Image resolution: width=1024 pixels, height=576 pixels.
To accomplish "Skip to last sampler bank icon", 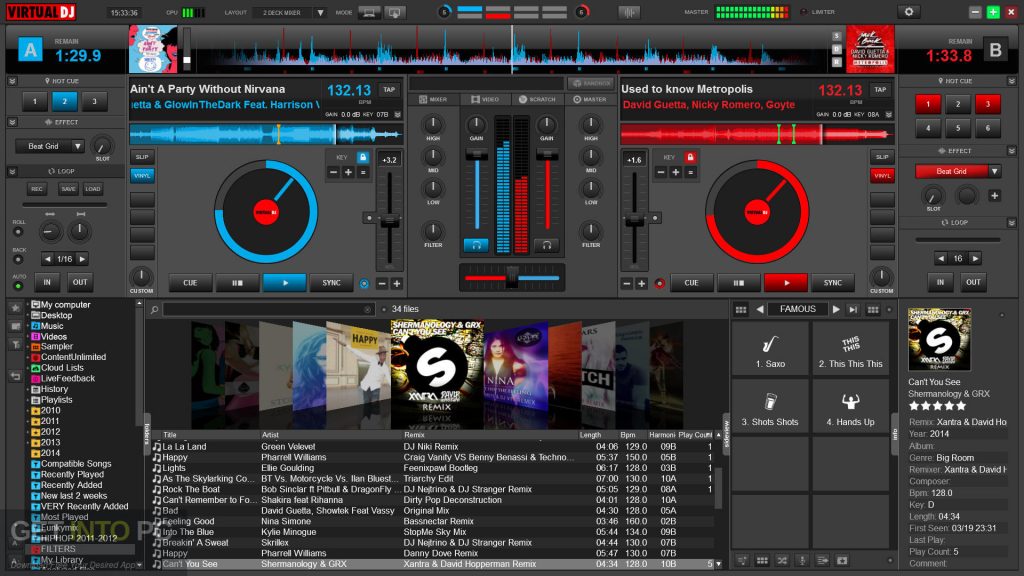I will pos(854,310).
